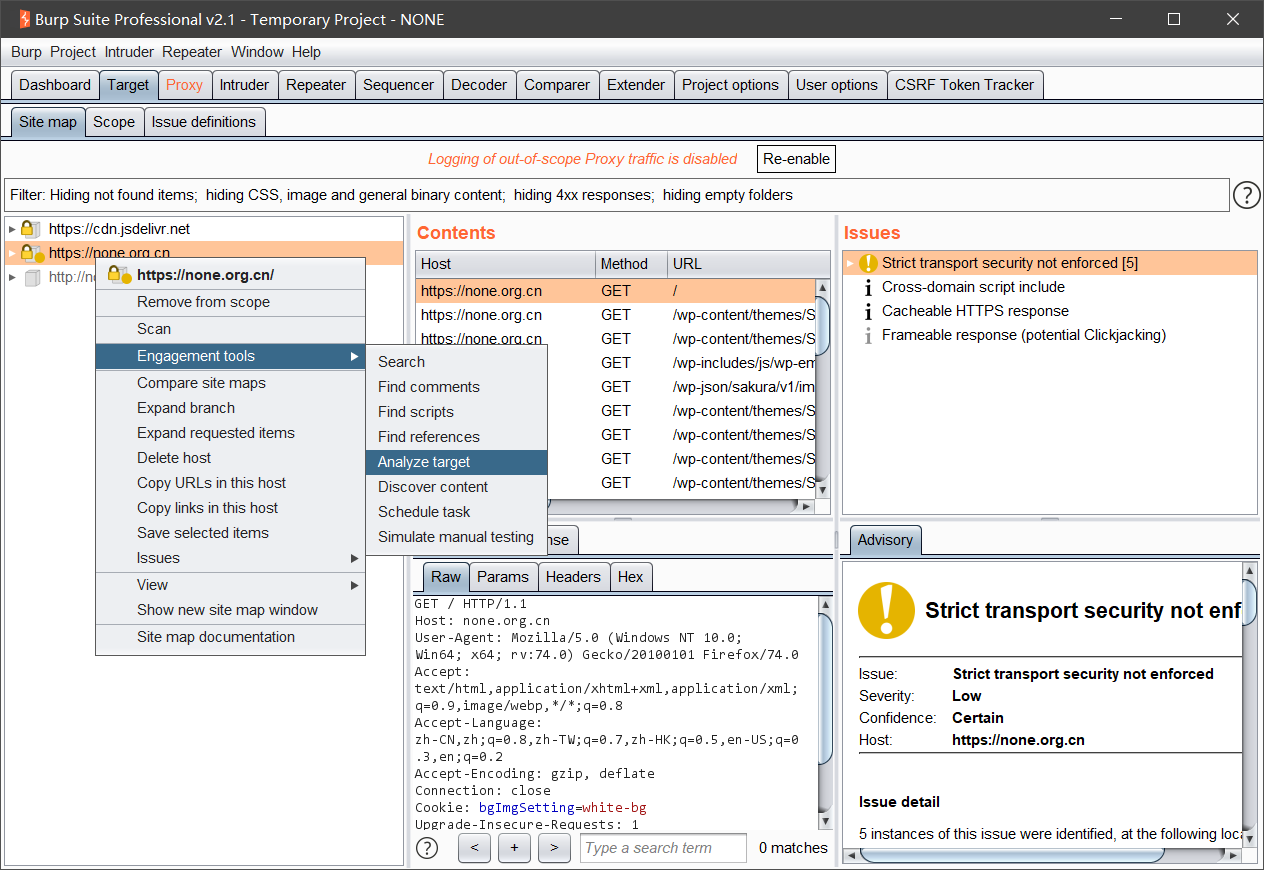Click the search help icon below request

pyautogui.click(x=427, y=848)
